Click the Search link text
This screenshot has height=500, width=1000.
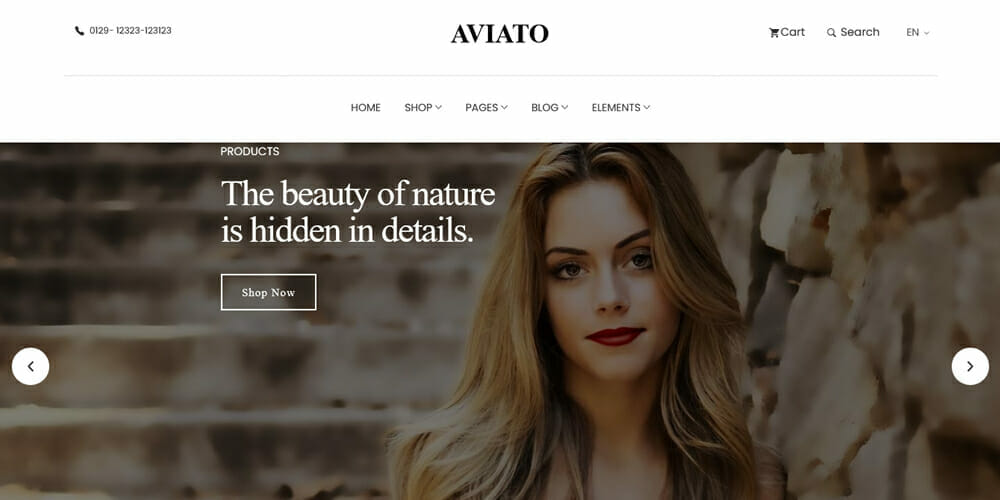pos(860,32)
